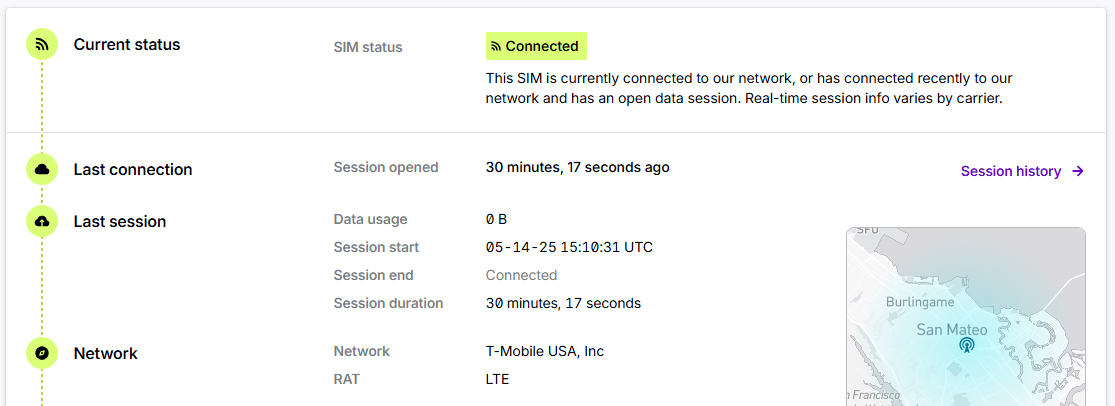This screenshot has width=1115, height=406.
Task: Select the Last session heading
Action: click(120, 221)
